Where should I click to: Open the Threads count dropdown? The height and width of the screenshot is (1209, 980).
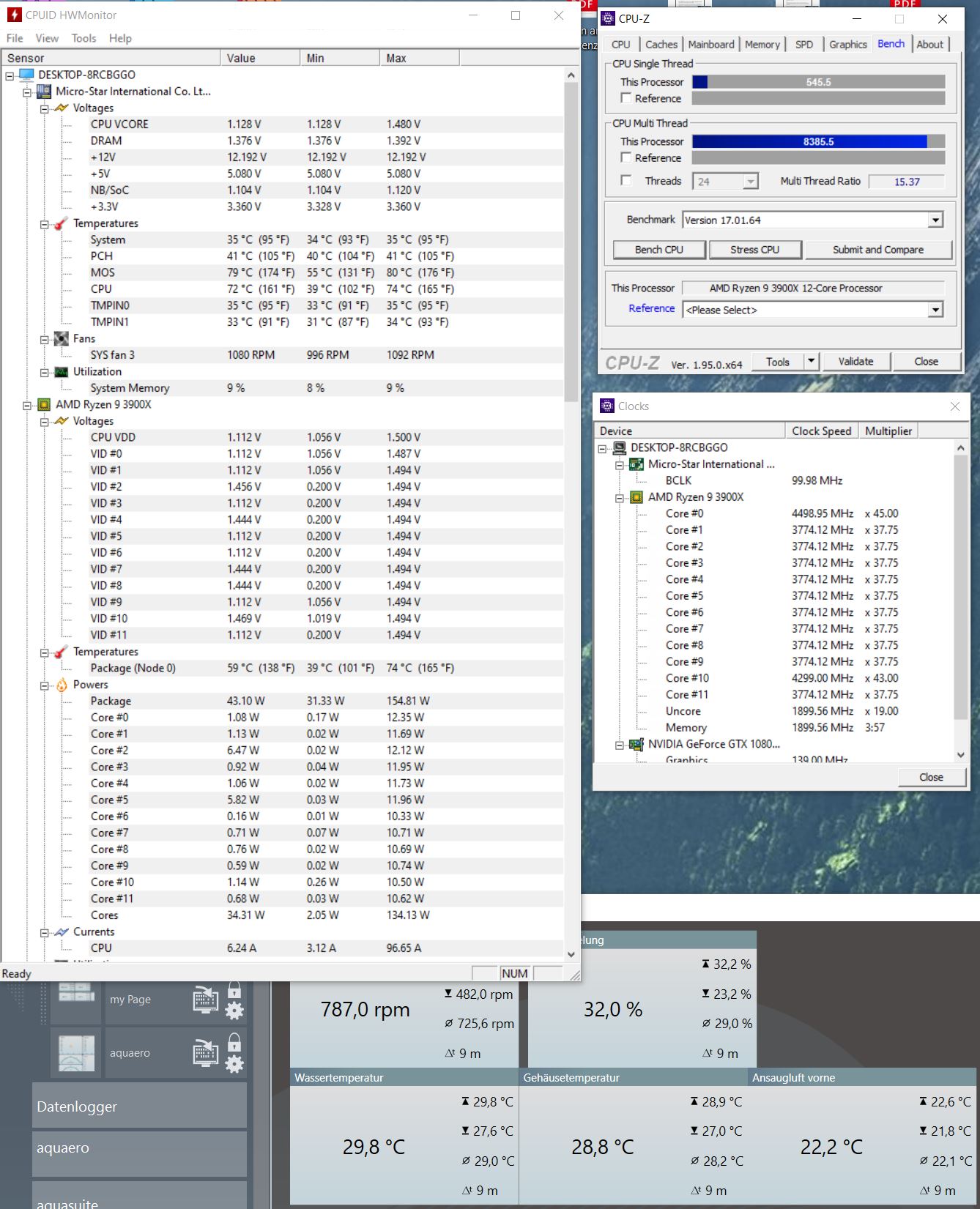coord(751,182)
